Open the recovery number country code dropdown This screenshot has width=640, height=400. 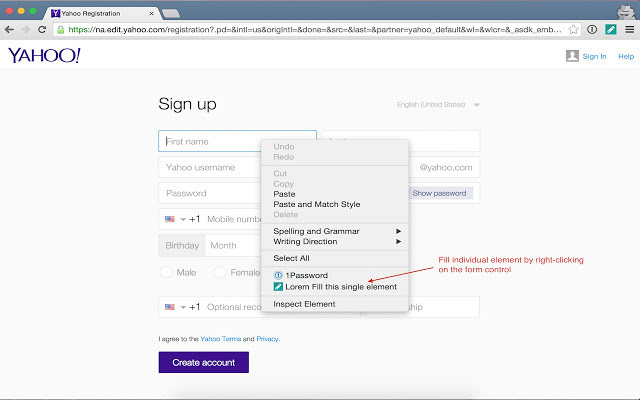click(x=183, y=307)
